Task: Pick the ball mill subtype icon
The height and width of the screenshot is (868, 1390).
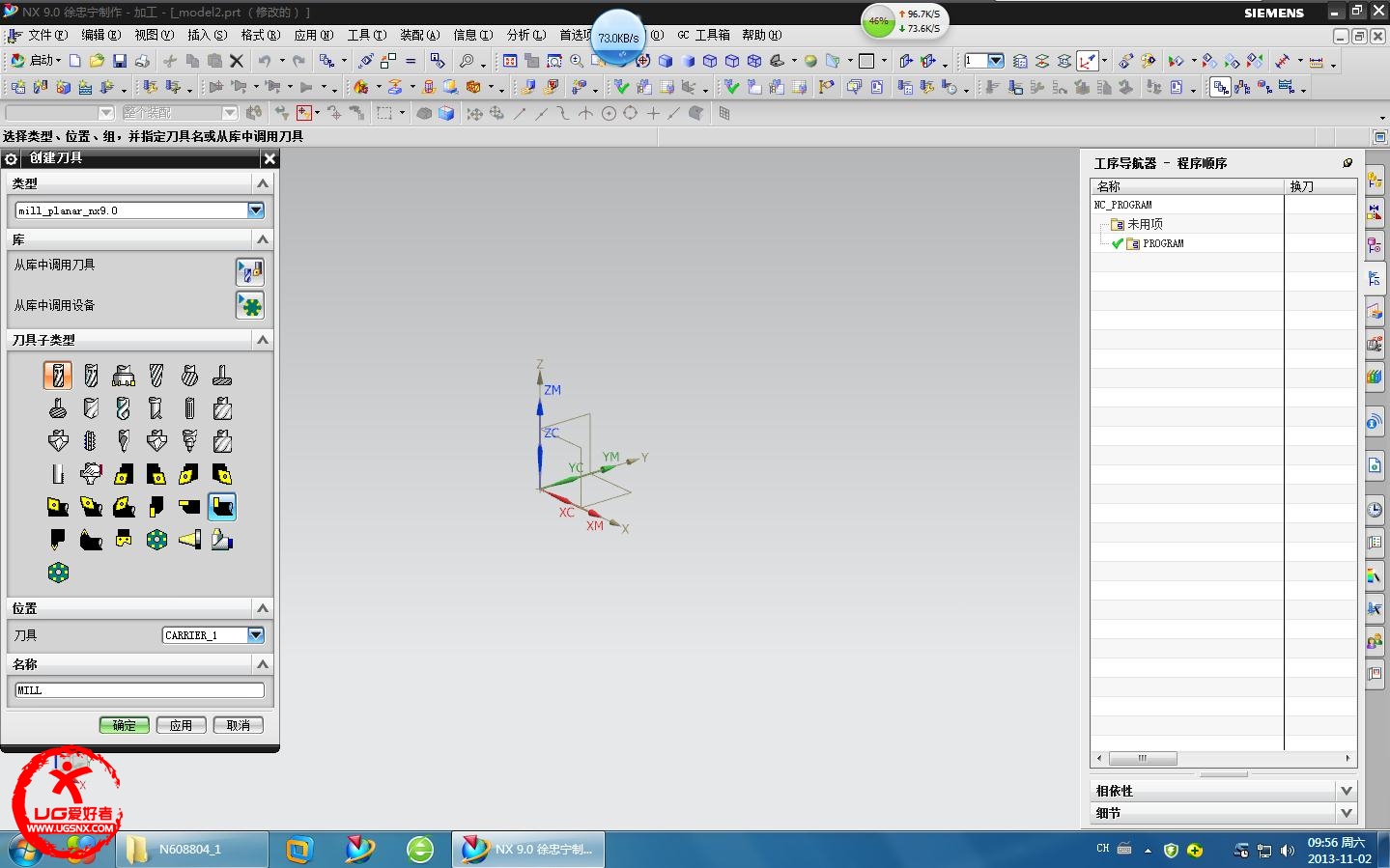Action: (91, 376)
